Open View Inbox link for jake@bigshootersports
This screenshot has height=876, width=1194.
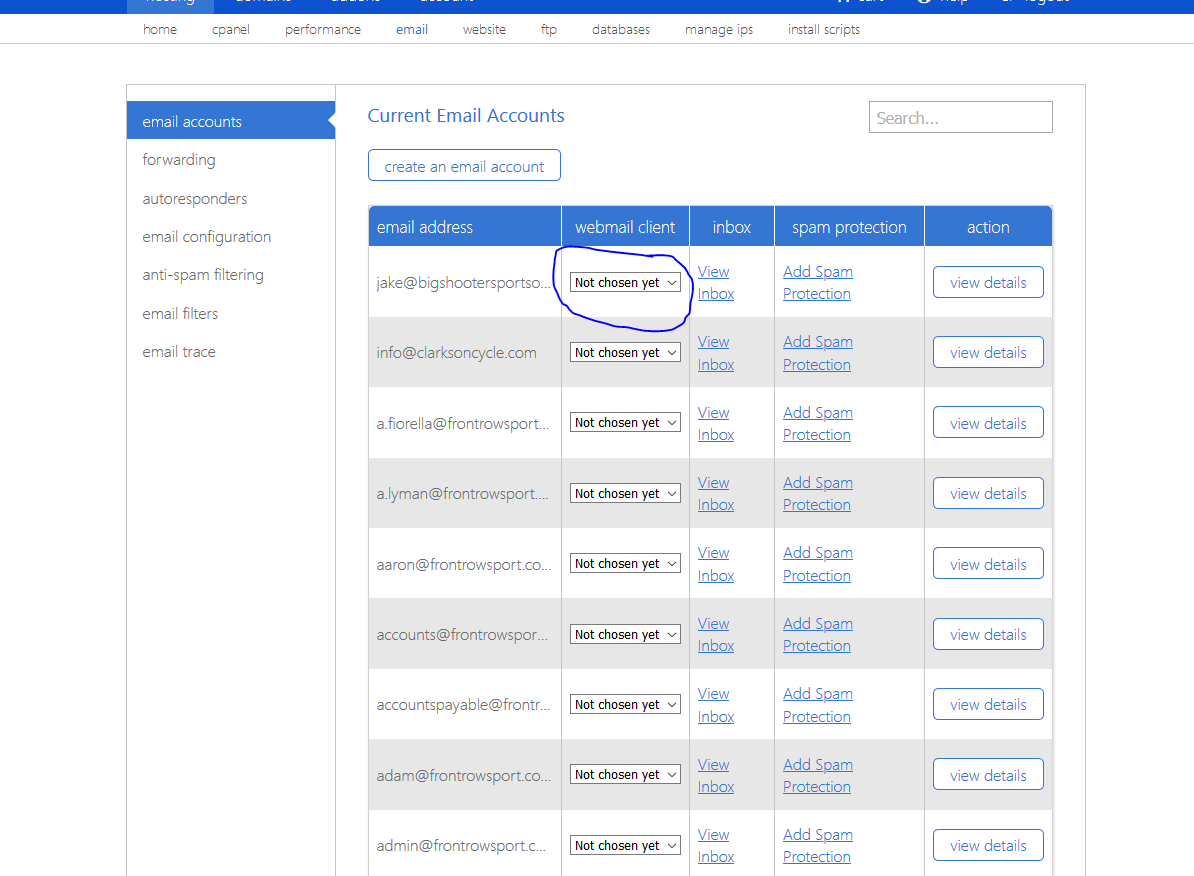[715, 283]
